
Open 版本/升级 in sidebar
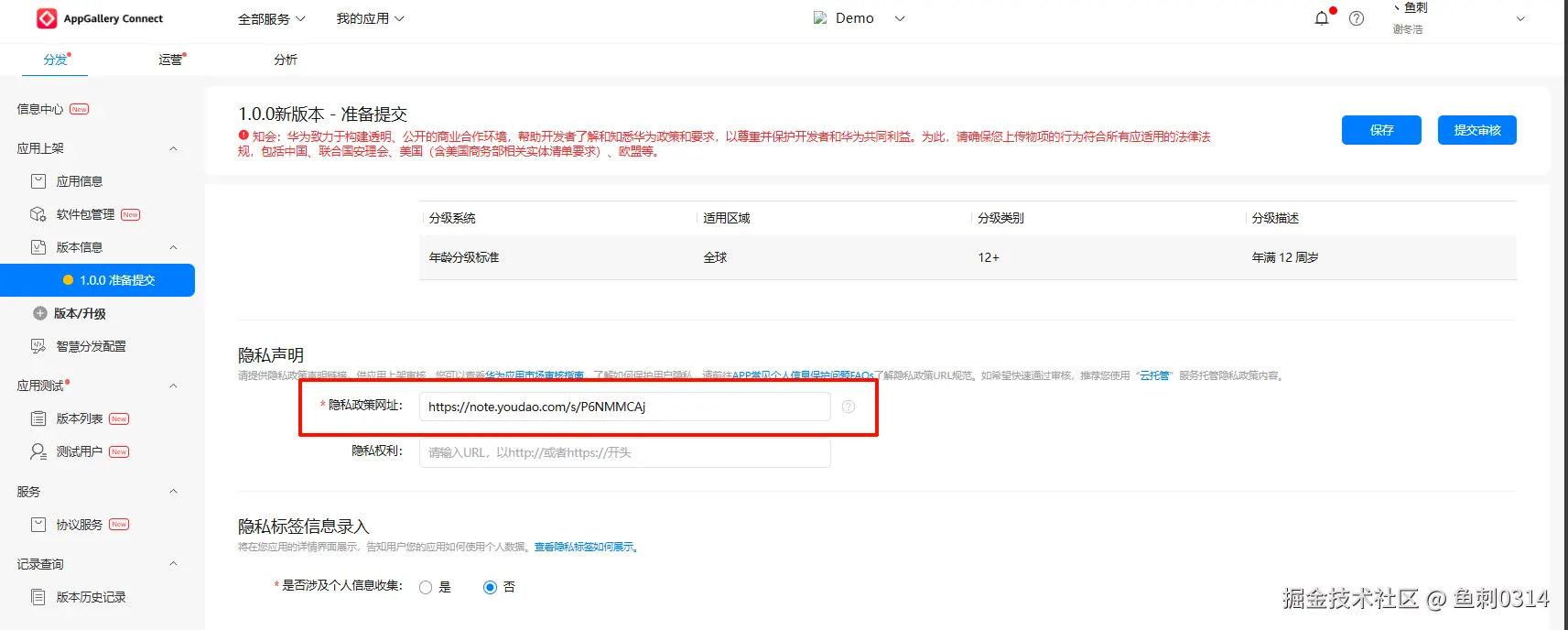80,313
